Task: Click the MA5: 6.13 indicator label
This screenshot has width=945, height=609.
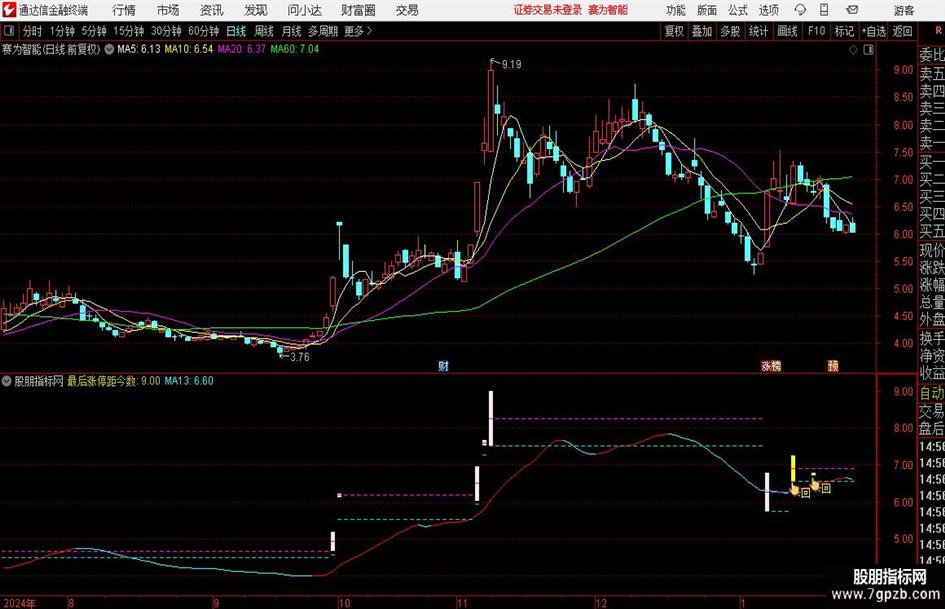Action: (x=139, y=49)
